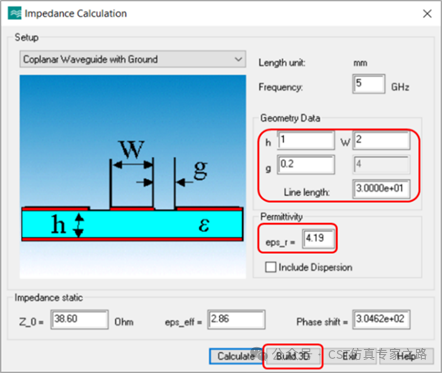442x373 pixels.
Task: Click the Help button
Action: 406,356
